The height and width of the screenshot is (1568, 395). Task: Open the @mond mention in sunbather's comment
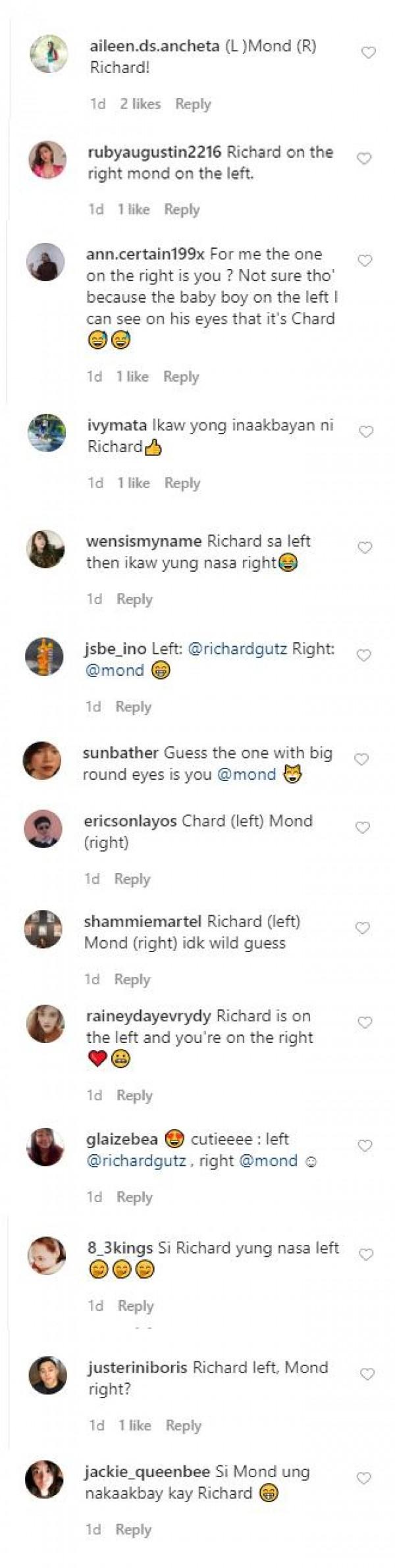(246, 774)
